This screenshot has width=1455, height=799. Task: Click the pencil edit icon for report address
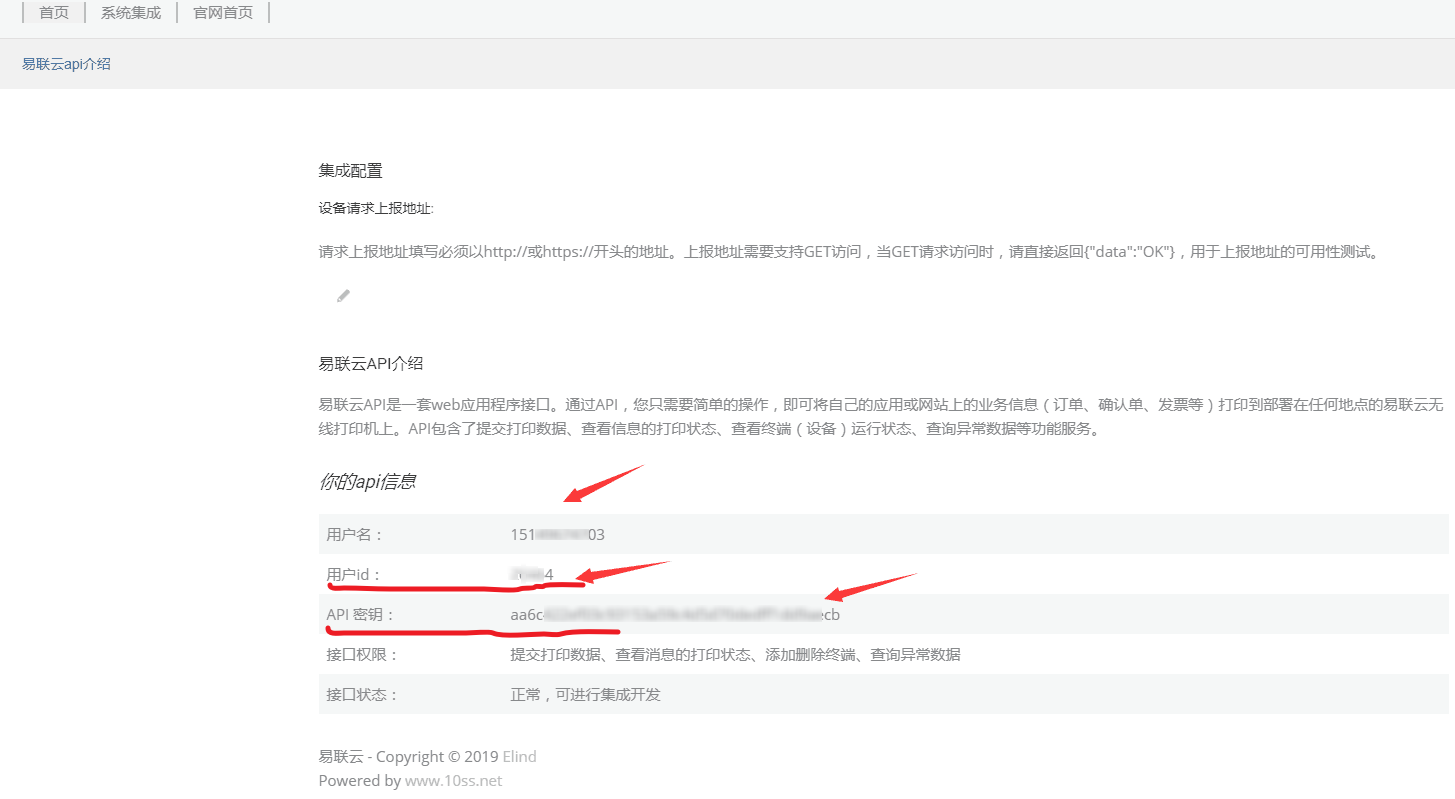pos(343,296)
